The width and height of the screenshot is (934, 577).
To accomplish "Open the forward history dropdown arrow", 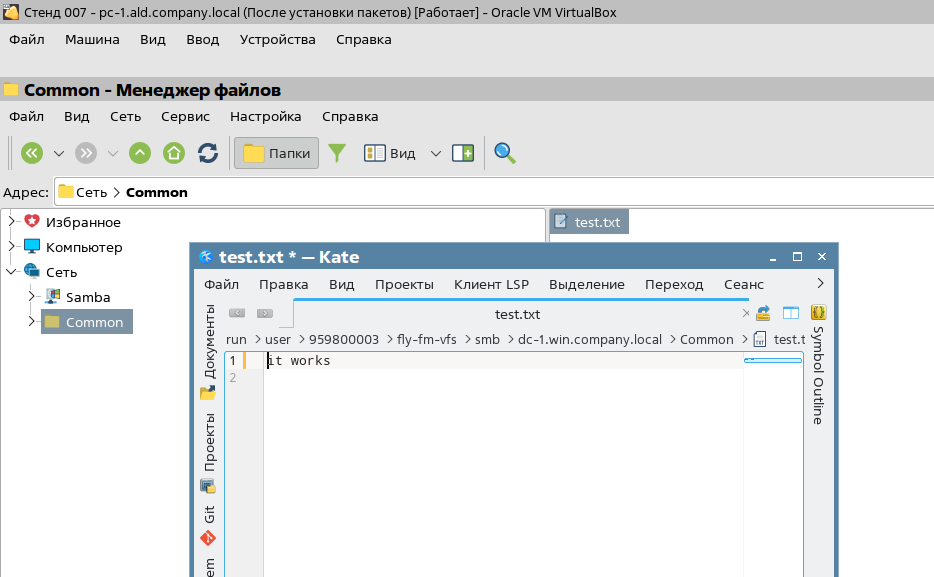I will 113,154.
